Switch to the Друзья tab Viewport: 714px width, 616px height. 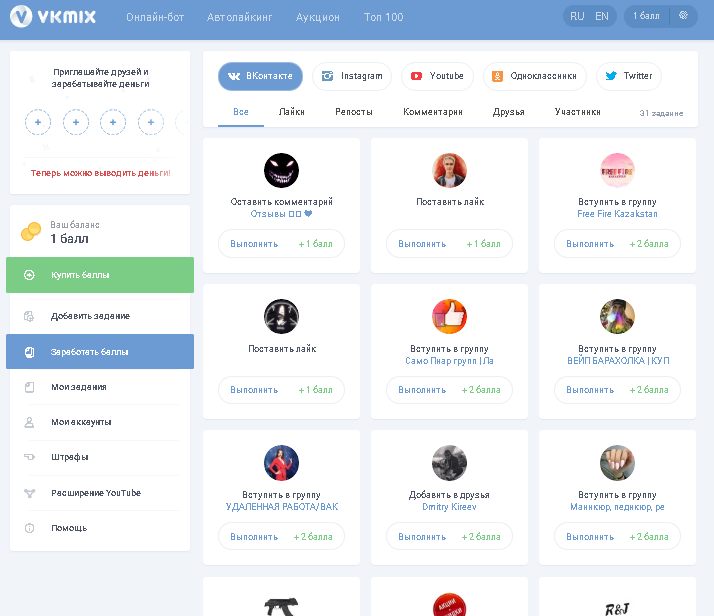coord(508,112)
